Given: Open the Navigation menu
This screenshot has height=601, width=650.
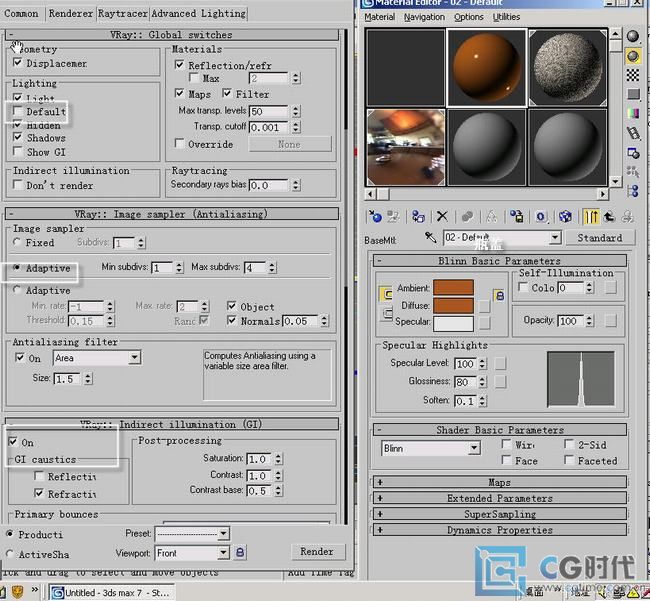Looking at the screenshot, I should coord(424,17).
